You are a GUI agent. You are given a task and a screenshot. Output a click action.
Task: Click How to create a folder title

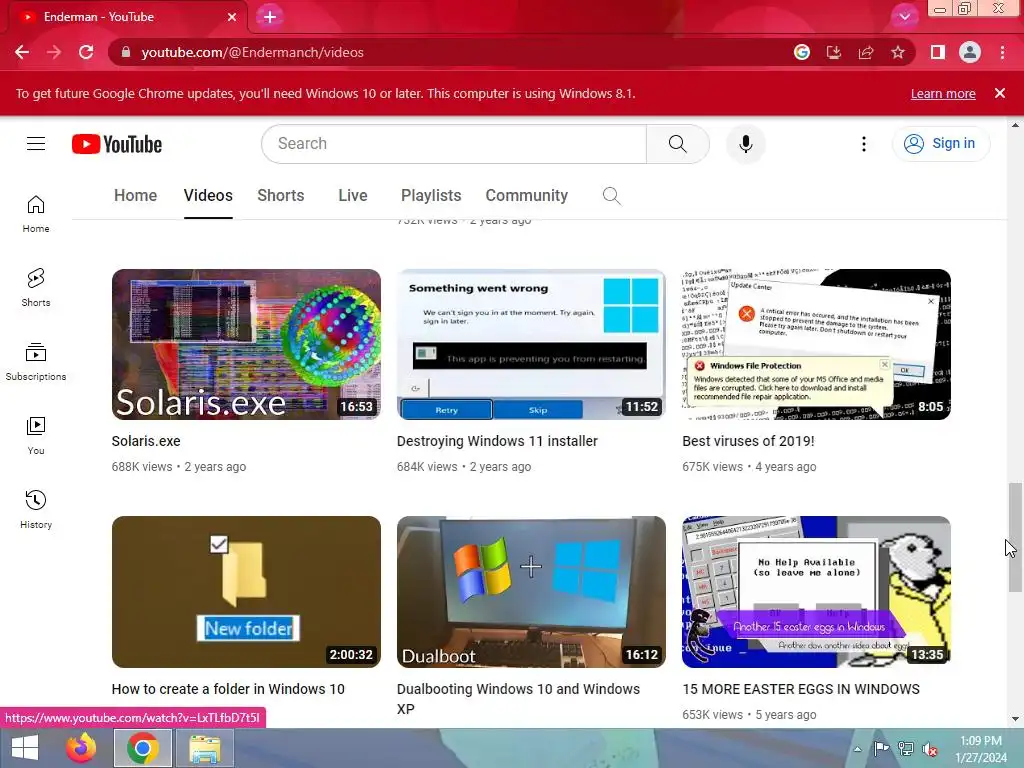(228, 689)
